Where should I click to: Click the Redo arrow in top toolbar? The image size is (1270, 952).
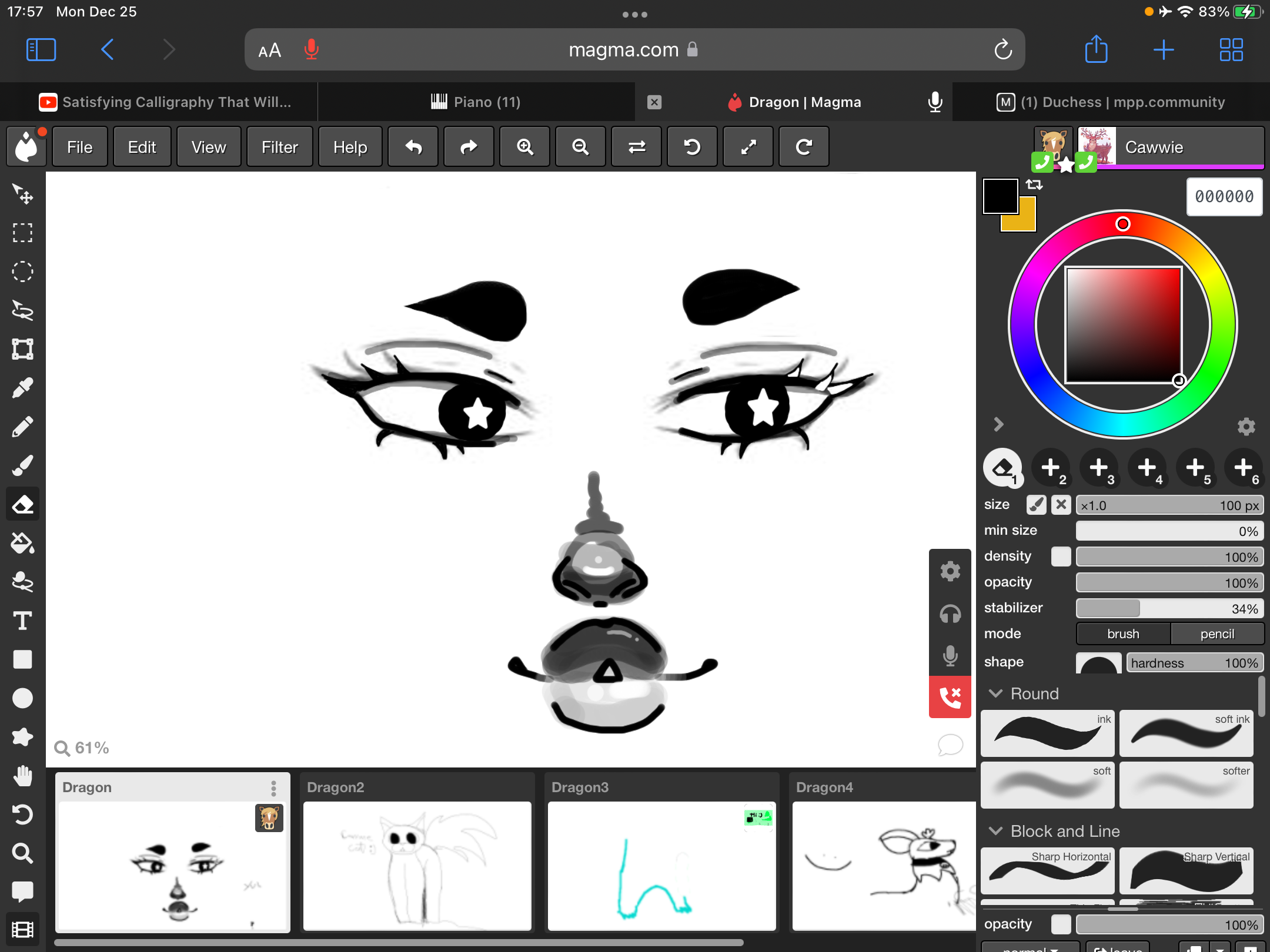(x=469, y=147)
